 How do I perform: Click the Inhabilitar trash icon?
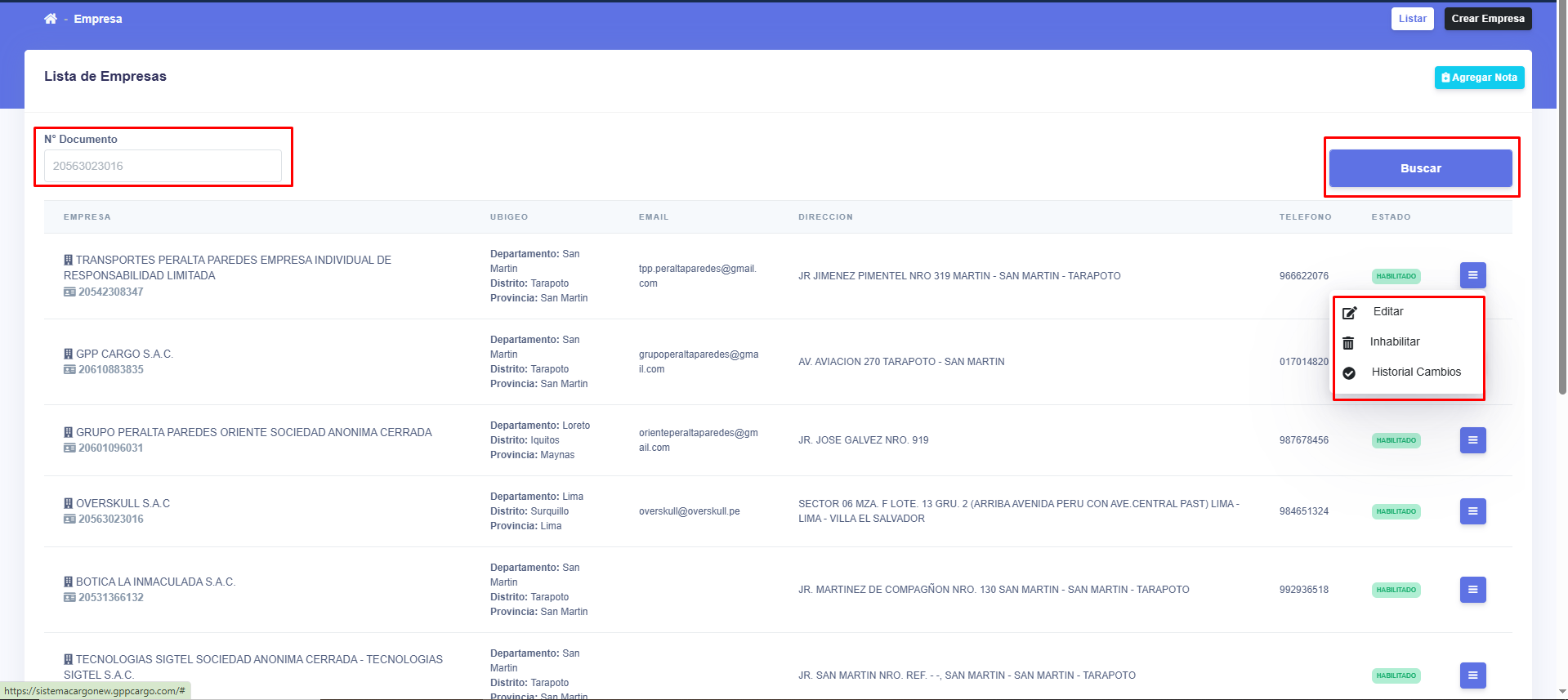[x=1348, y=342]
